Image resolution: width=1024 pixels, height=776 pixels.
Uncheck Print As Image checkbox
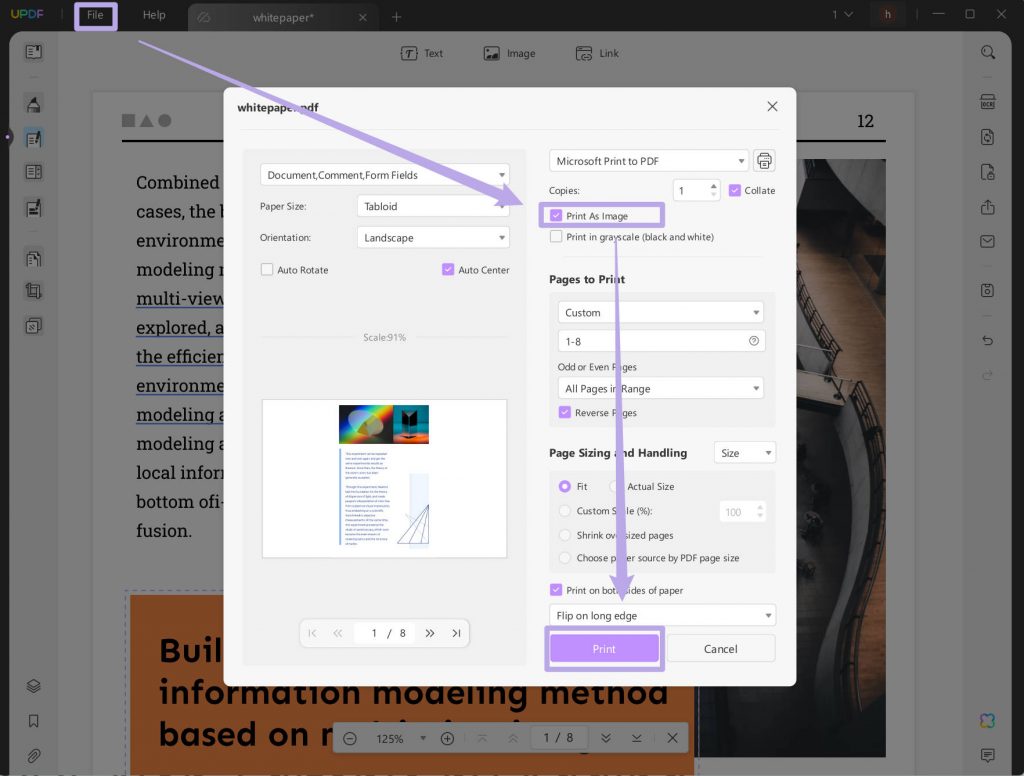pos(556,216)
